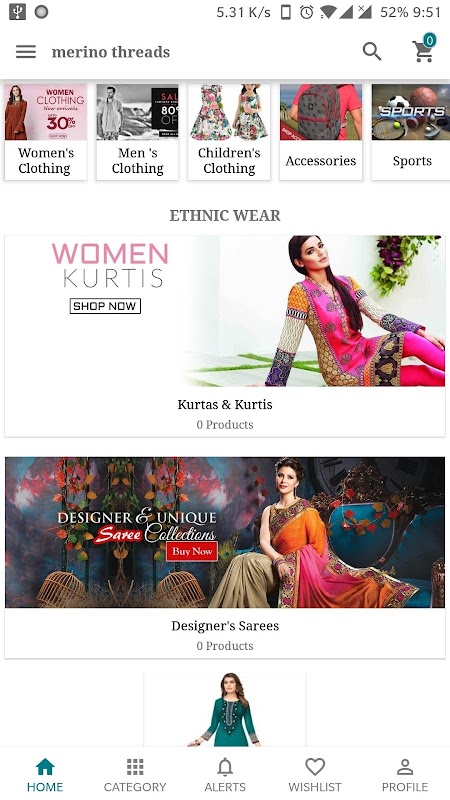Tap the Home house icon
450x800 pixels.
click(x=45, y=766)
